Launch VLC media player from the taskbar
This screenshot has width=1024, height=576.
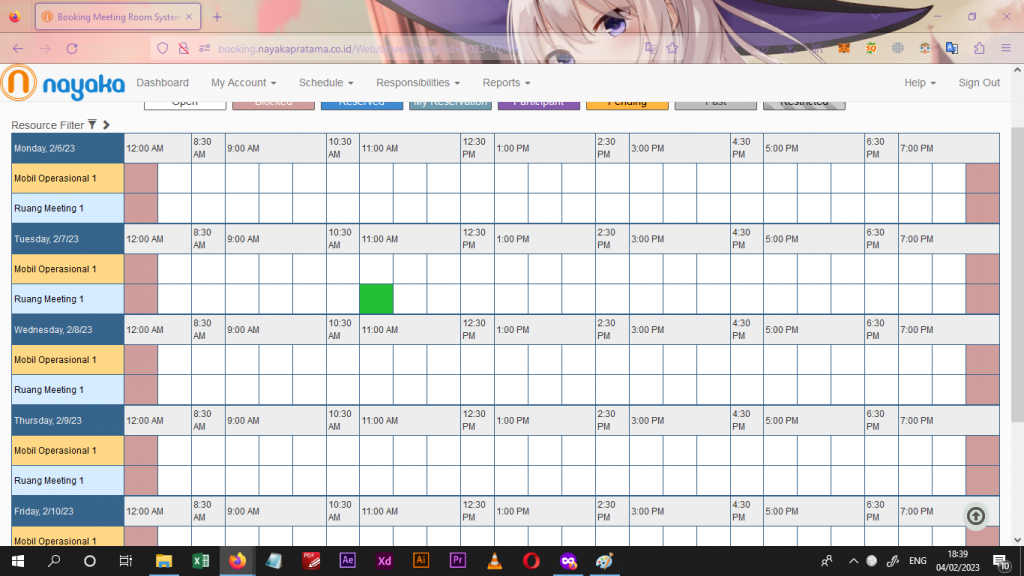click(x=494, y=561)
